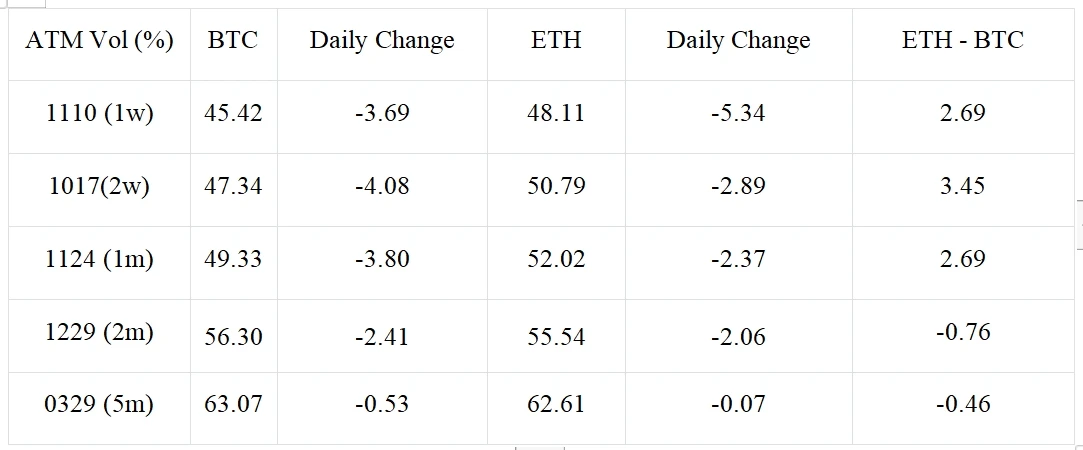Click the -0.76 spread cell
This screenshot has height=450, width=1083.
click(962, 332)
